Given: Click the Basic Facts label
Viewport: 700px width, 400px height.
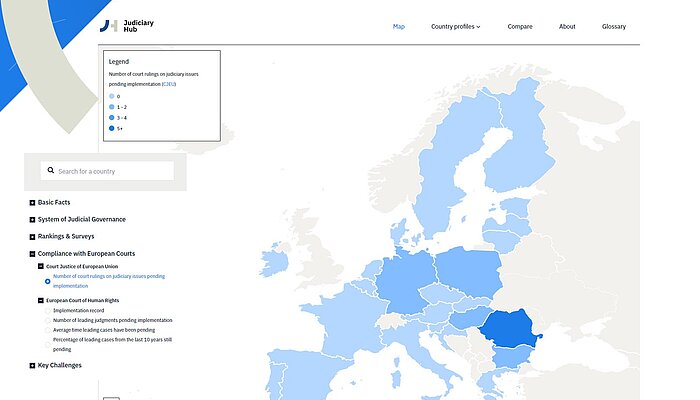Looking at the screenshot, I should tap(54, 202).
